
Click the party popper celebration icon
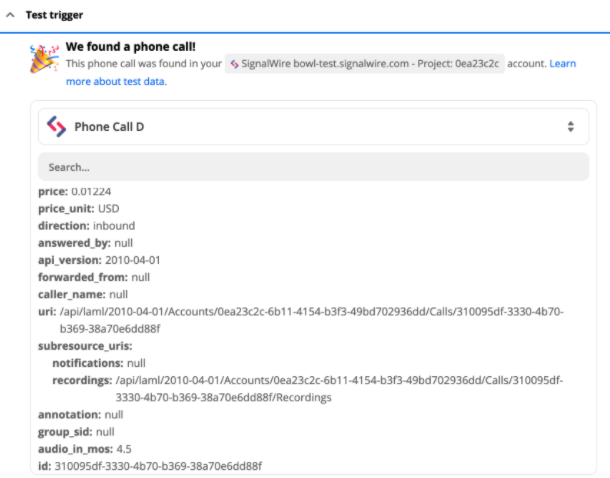tap(45, 58)
